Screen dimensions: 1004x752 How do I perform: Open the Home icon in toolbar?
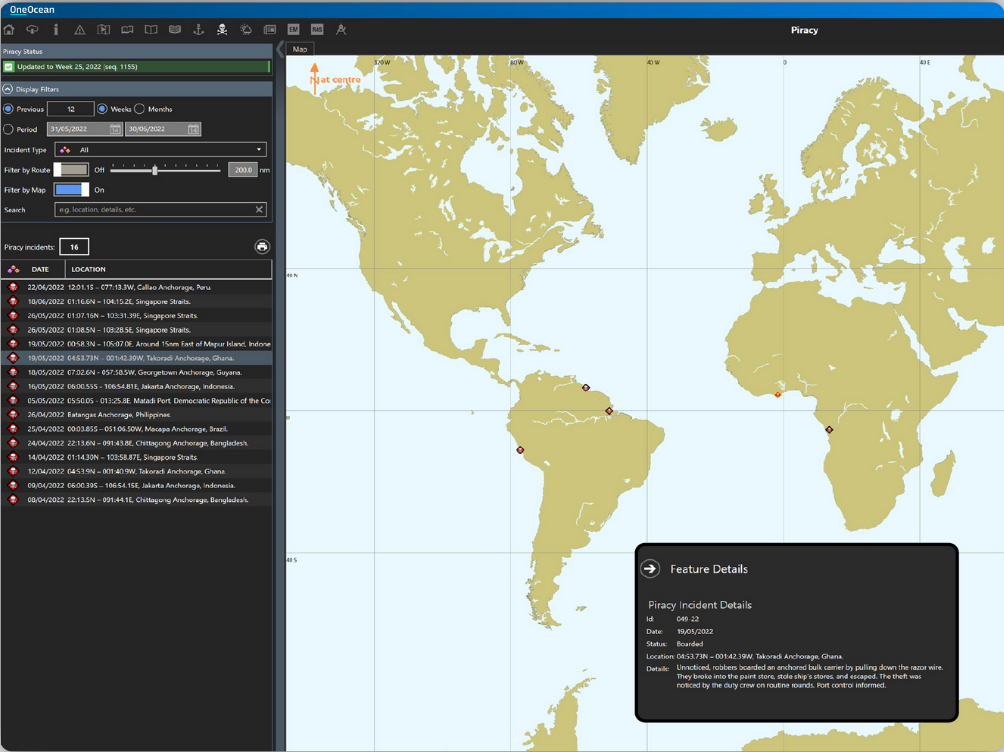click(x=10, y=30)
